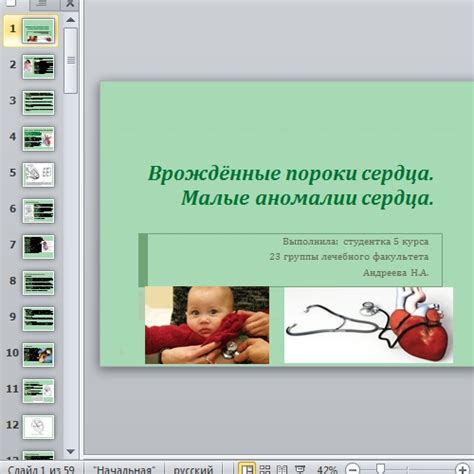Click the title 'Врождённые пороки сердца.'
Screen dimensions: 474x474
[x=291, y=174]
